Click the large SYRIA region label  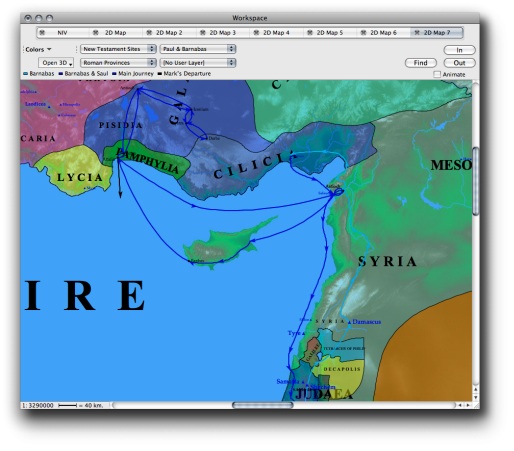pos(387,261)
